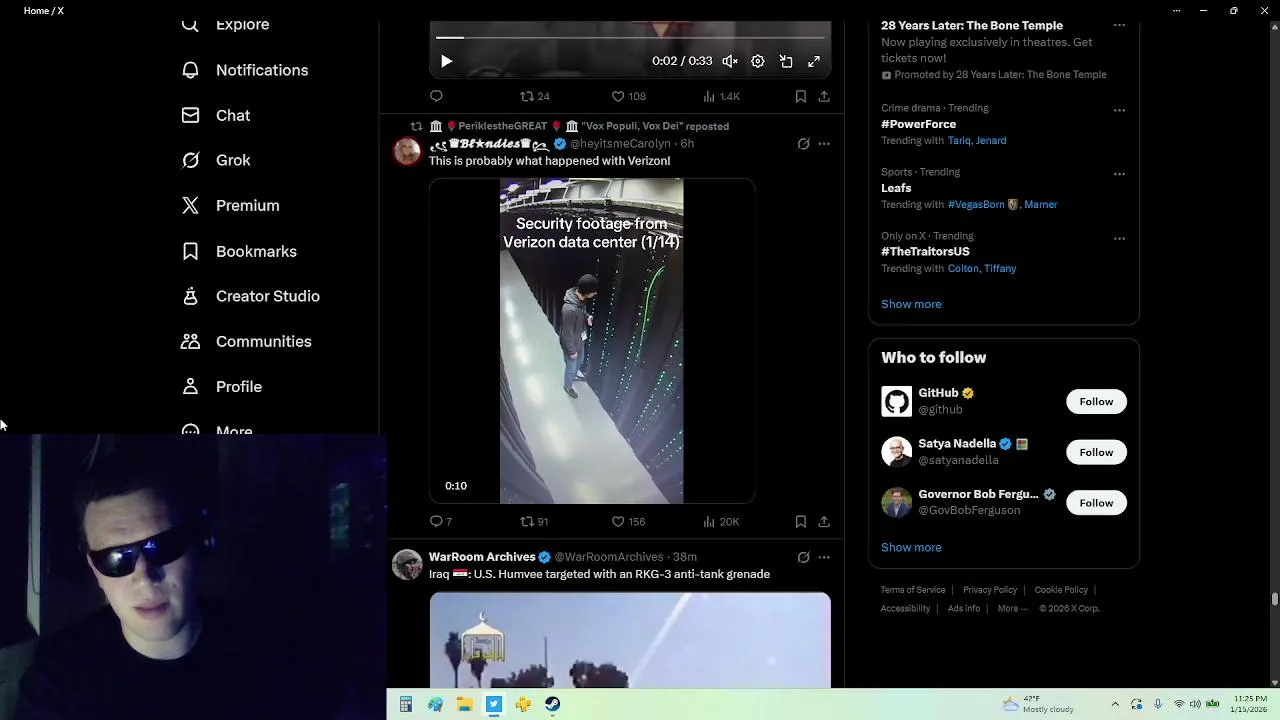Follow Governor Bob Ferguson
The image size is (1280, 720).
[1096, 503]
